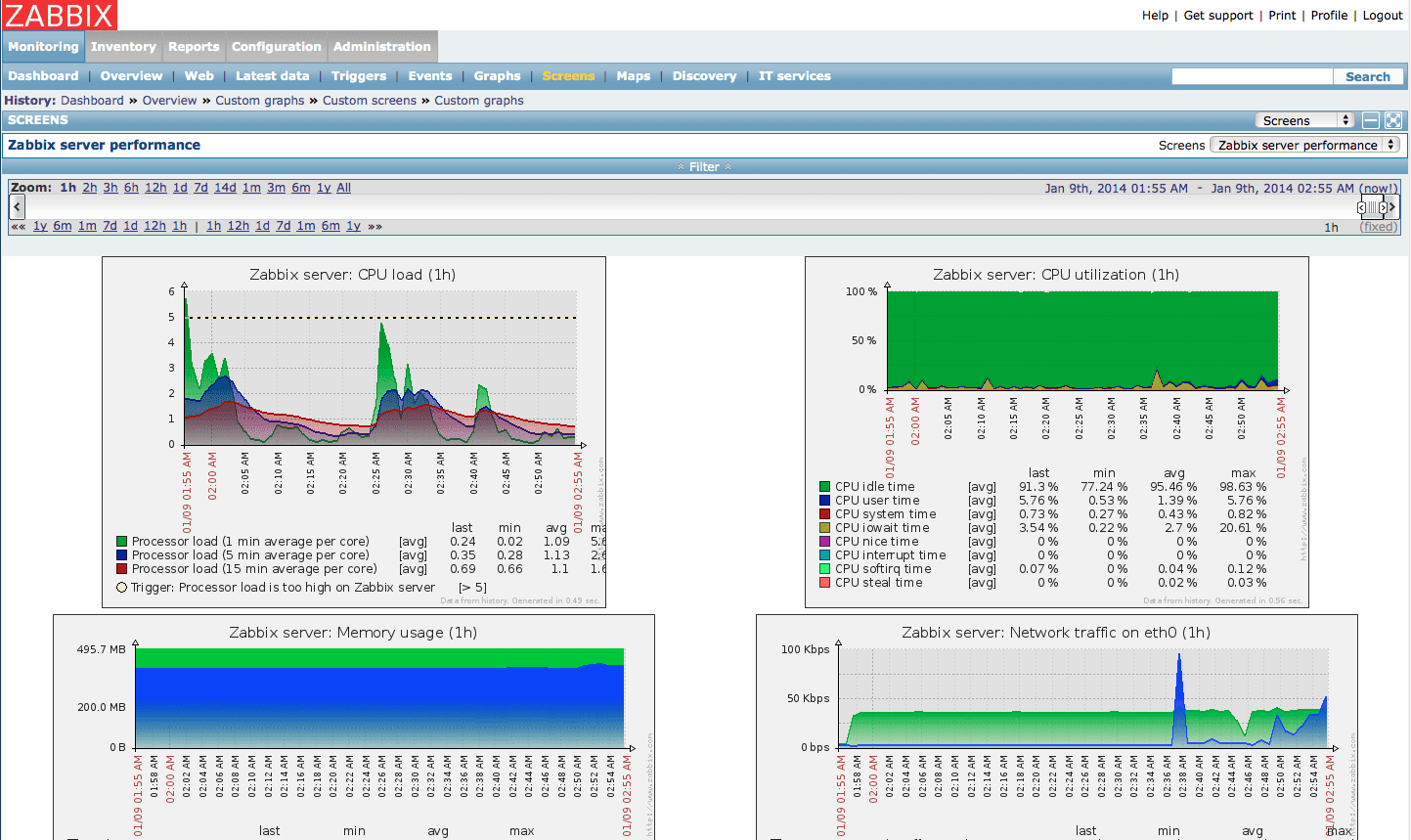This screenshot has width=1411, height=840.
Task: Click Logout link
Action: [x=1383, y=16]
